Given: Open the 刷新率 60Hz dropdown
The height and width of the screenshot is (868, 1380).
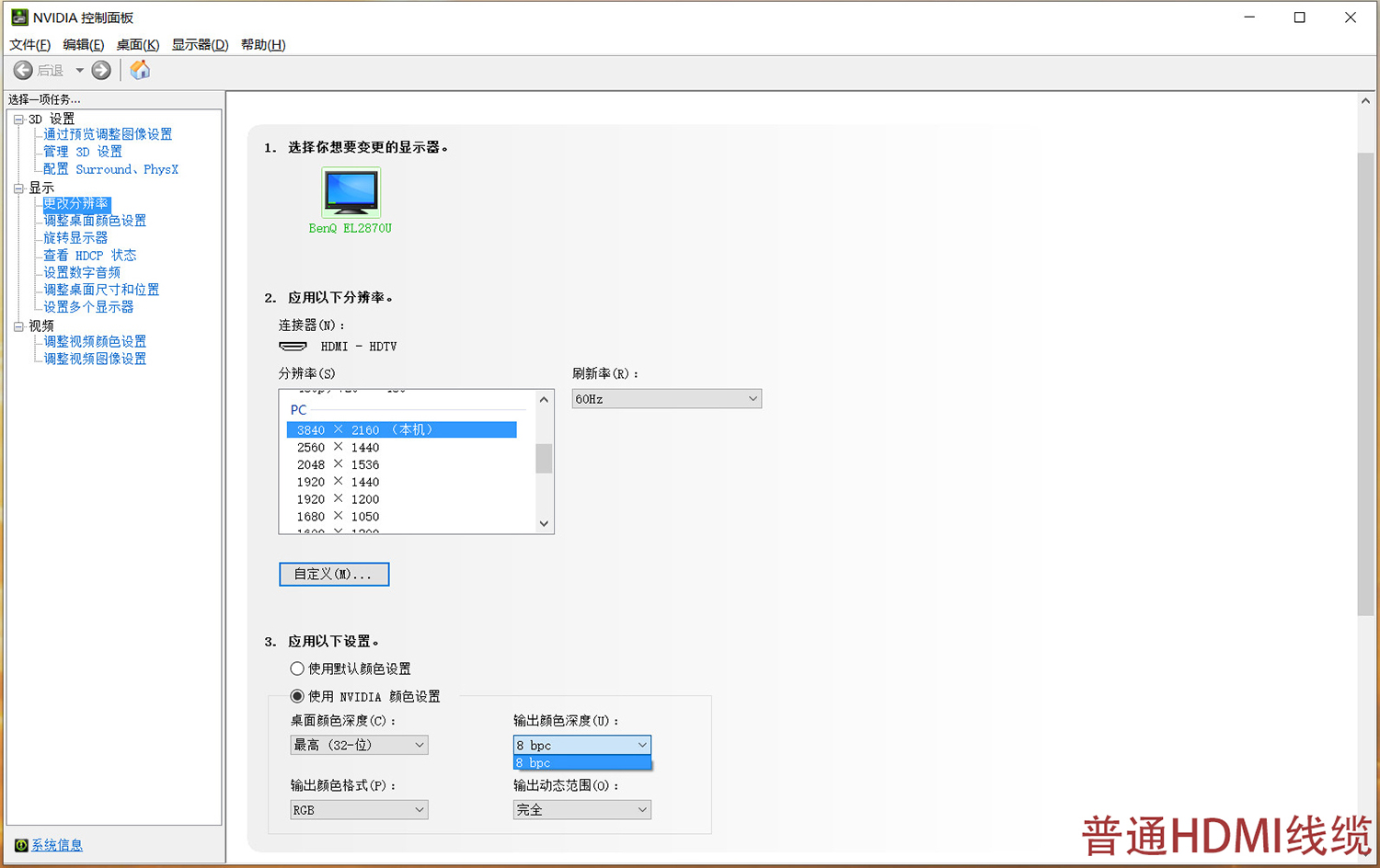Looking at the screenshot, I should coord(667,399).
